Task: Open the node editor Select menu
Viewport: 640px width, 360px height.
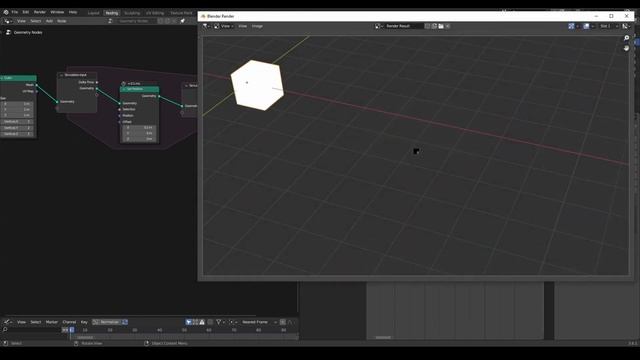Action: click(x=36, y=21)
